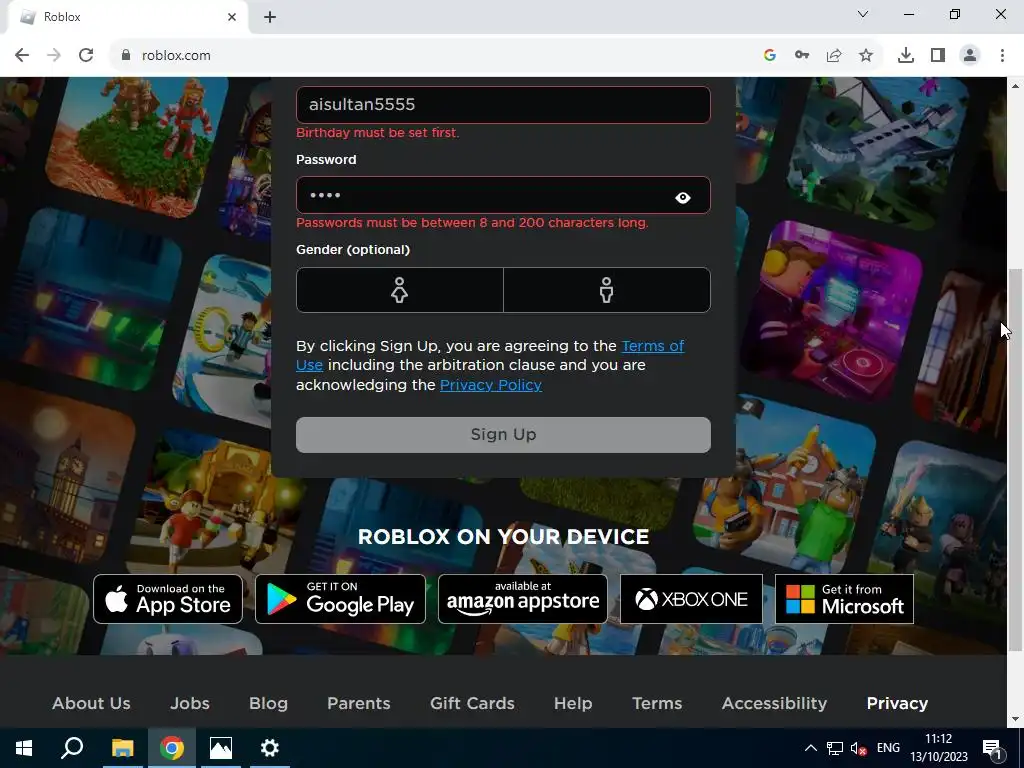Open Settings gear in the taskbar
The height and width of the screenshot is (768, 1024).
point(270,748)
